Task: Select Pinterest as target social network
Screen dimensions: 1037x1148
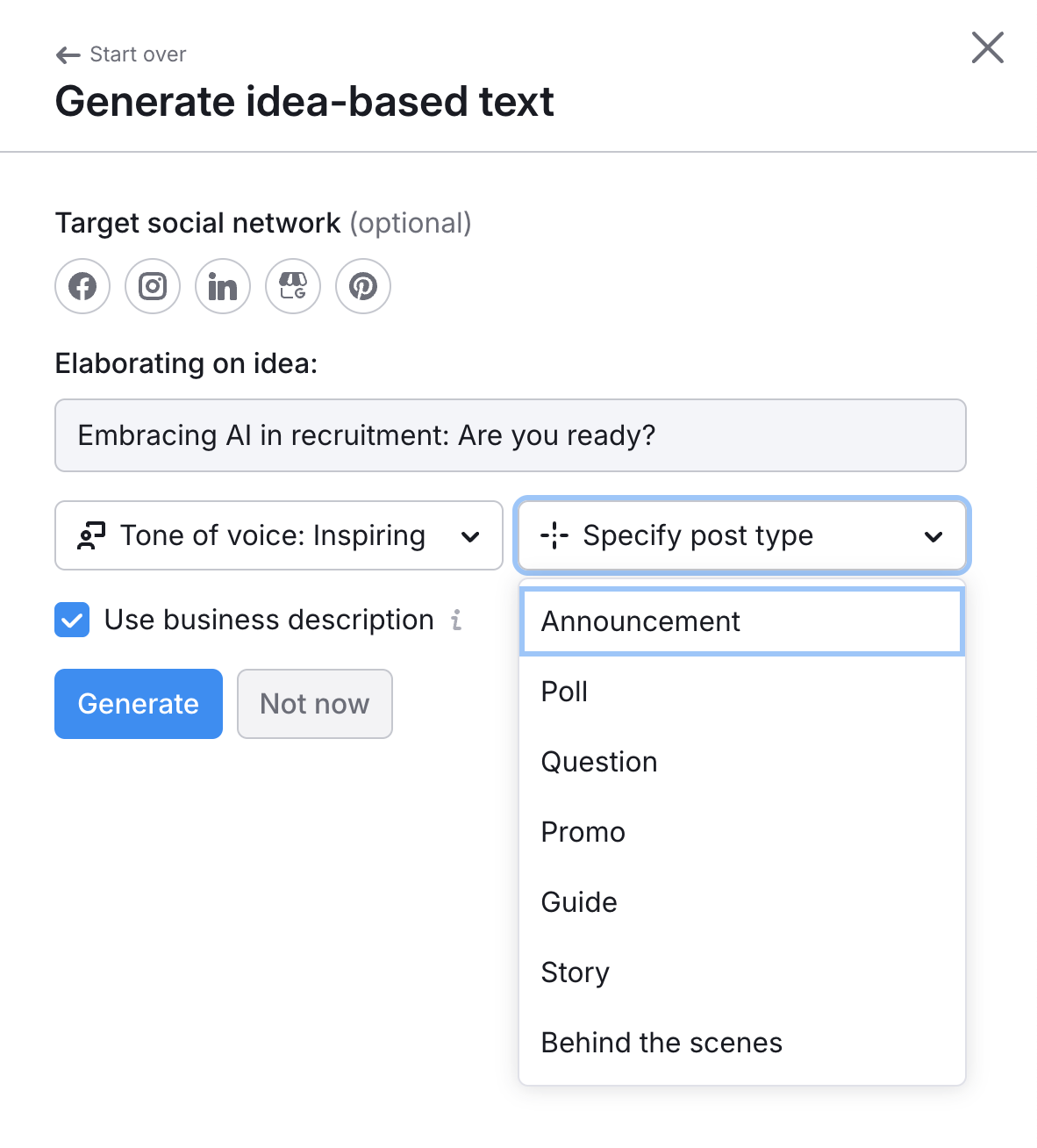Action: coord(362,286)
